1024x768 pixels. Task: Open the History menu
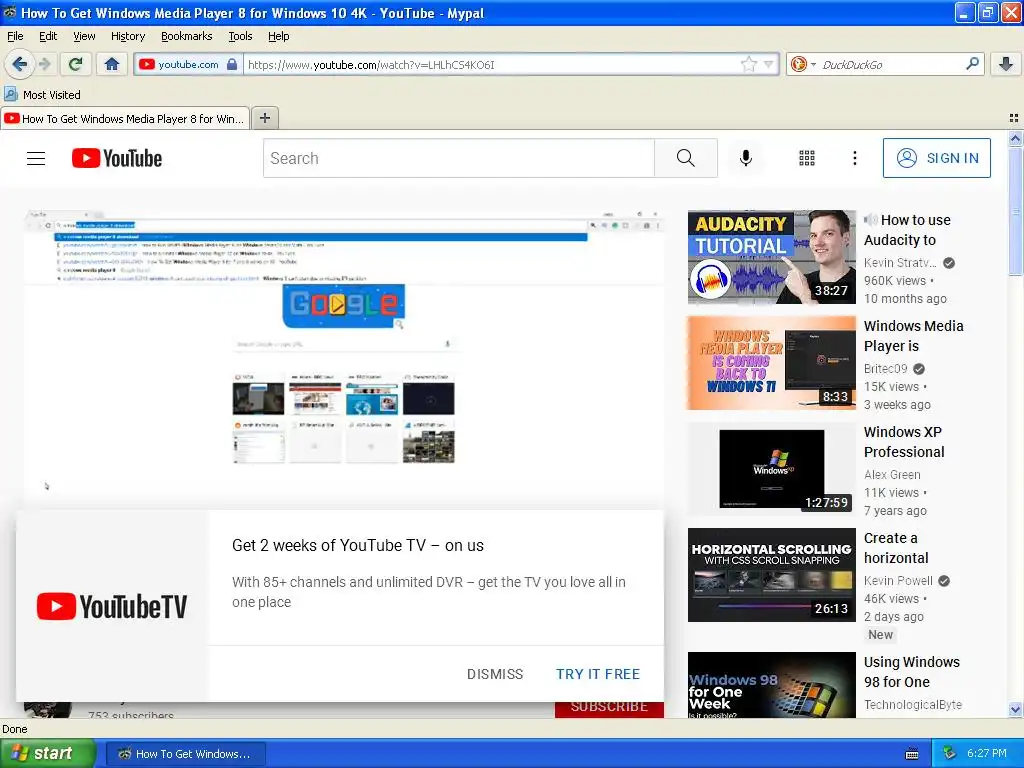pyautogui.click(x=128, y=36)
